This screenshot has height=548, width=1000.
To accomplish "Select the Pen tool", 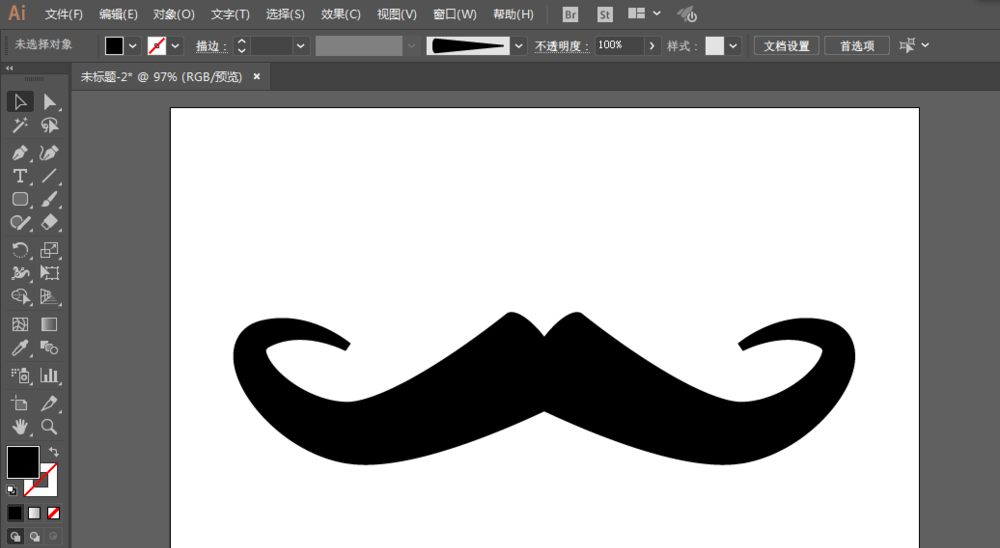I will tap(20, 153).
